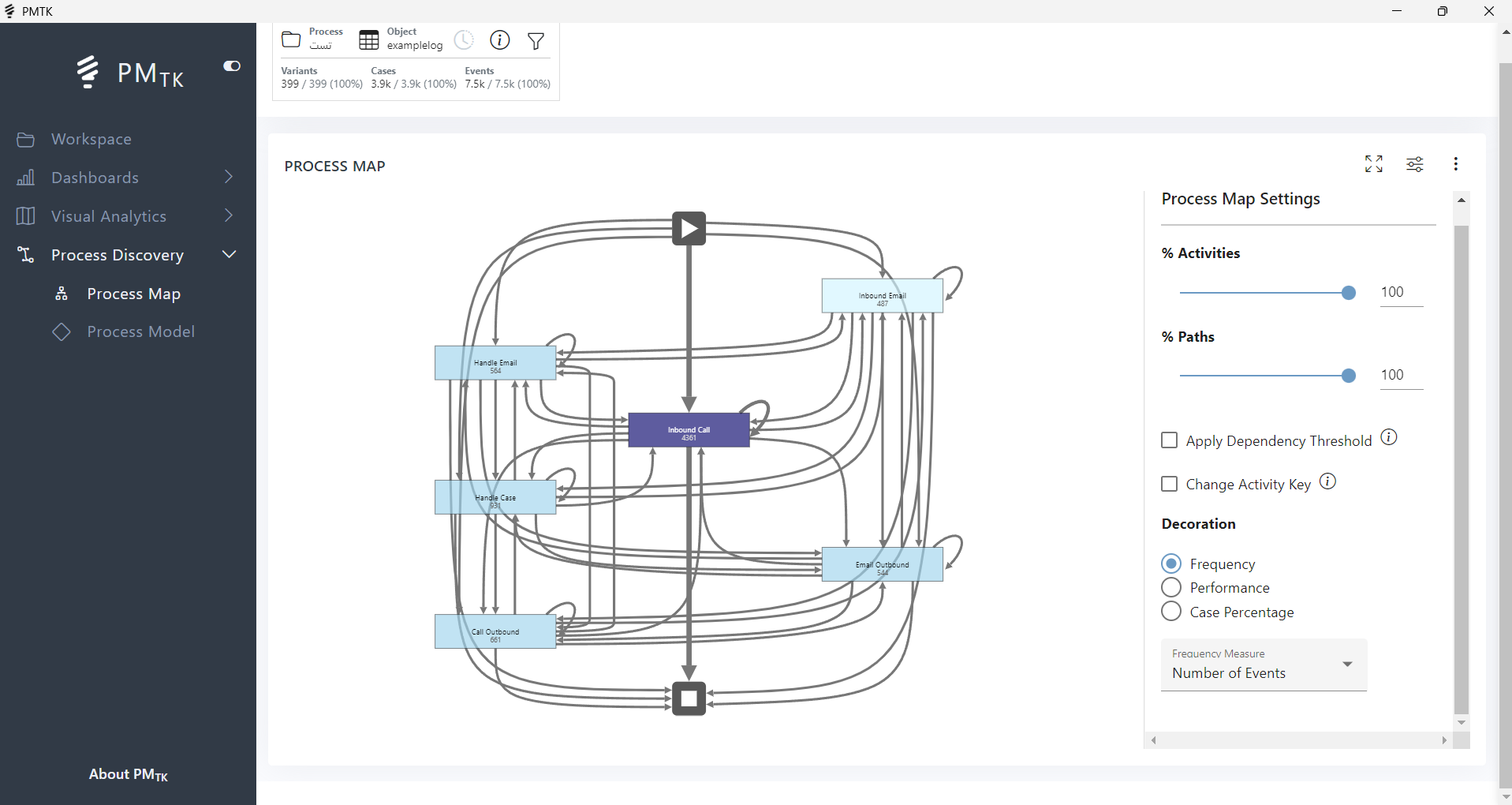Go to Workspace in the sidebar

click(x=91, y=139)
